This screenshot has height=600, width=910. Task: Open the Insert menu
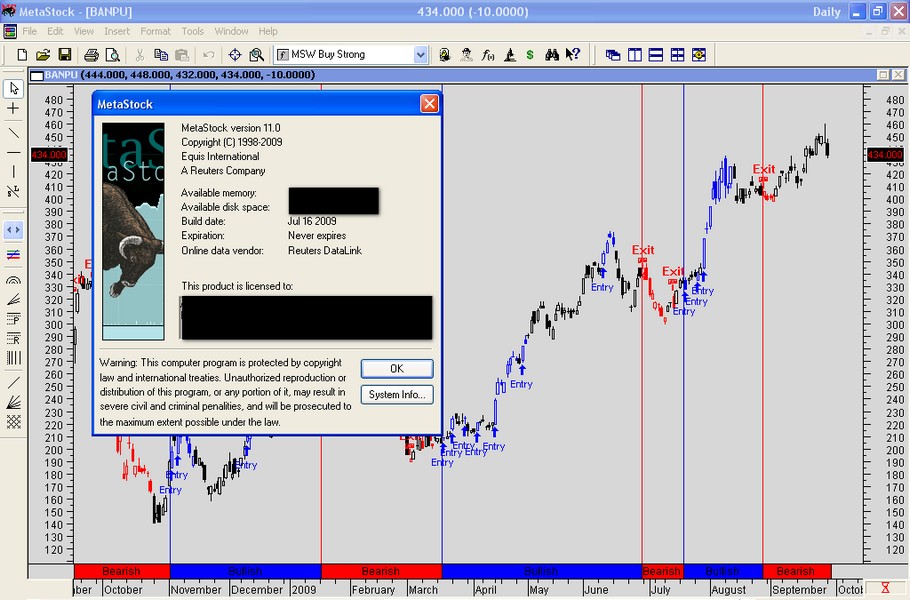pyautogui.click(x=117, y=31)
